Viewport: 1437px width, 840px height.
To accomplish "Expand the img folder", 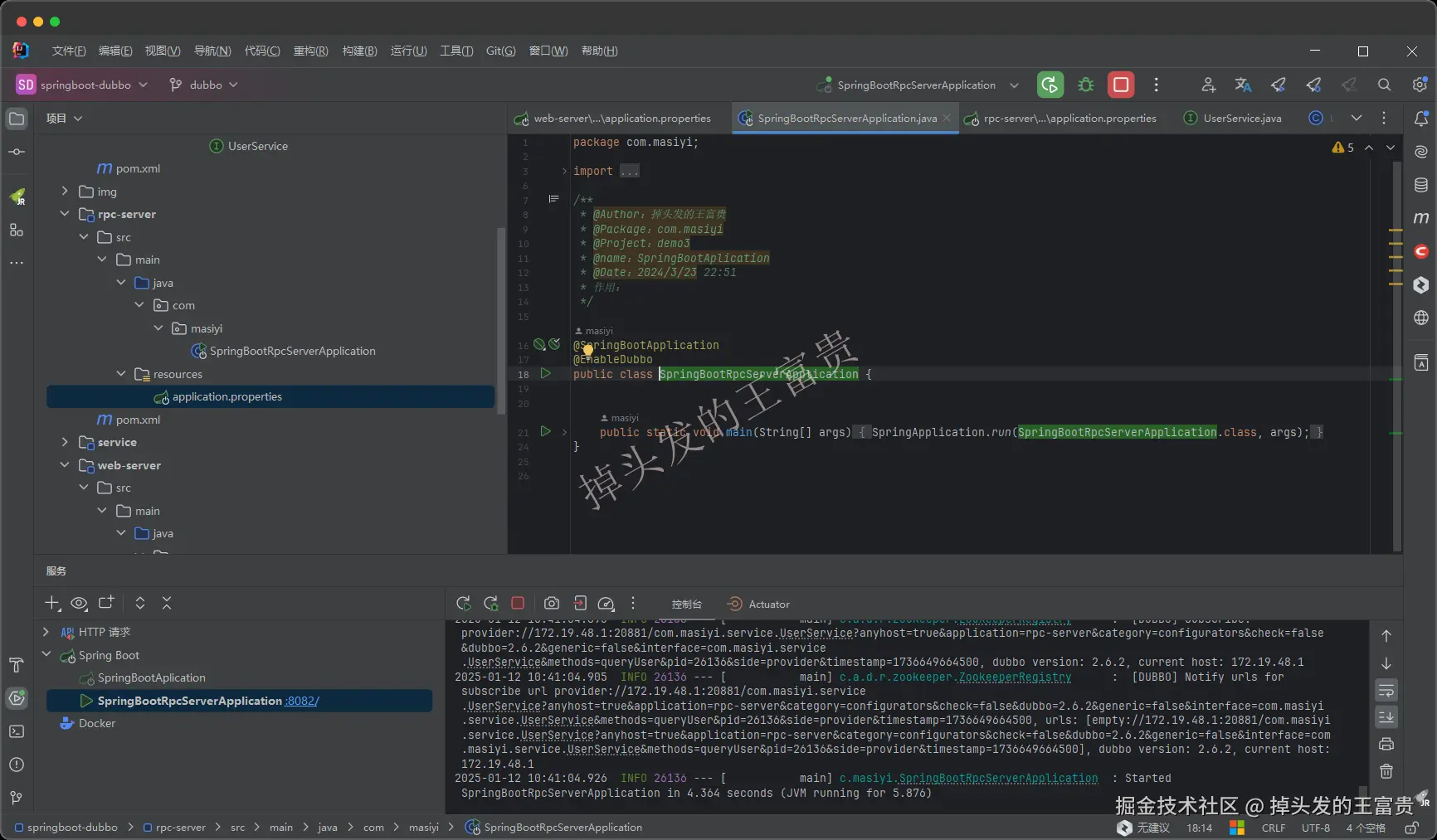I will (x=65, y=192).
